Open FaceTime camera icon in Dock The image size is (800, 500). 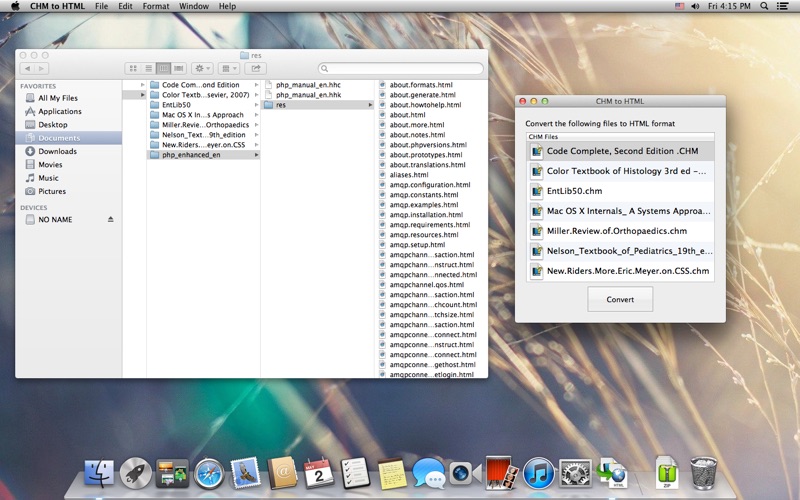(x=465, y=473)
